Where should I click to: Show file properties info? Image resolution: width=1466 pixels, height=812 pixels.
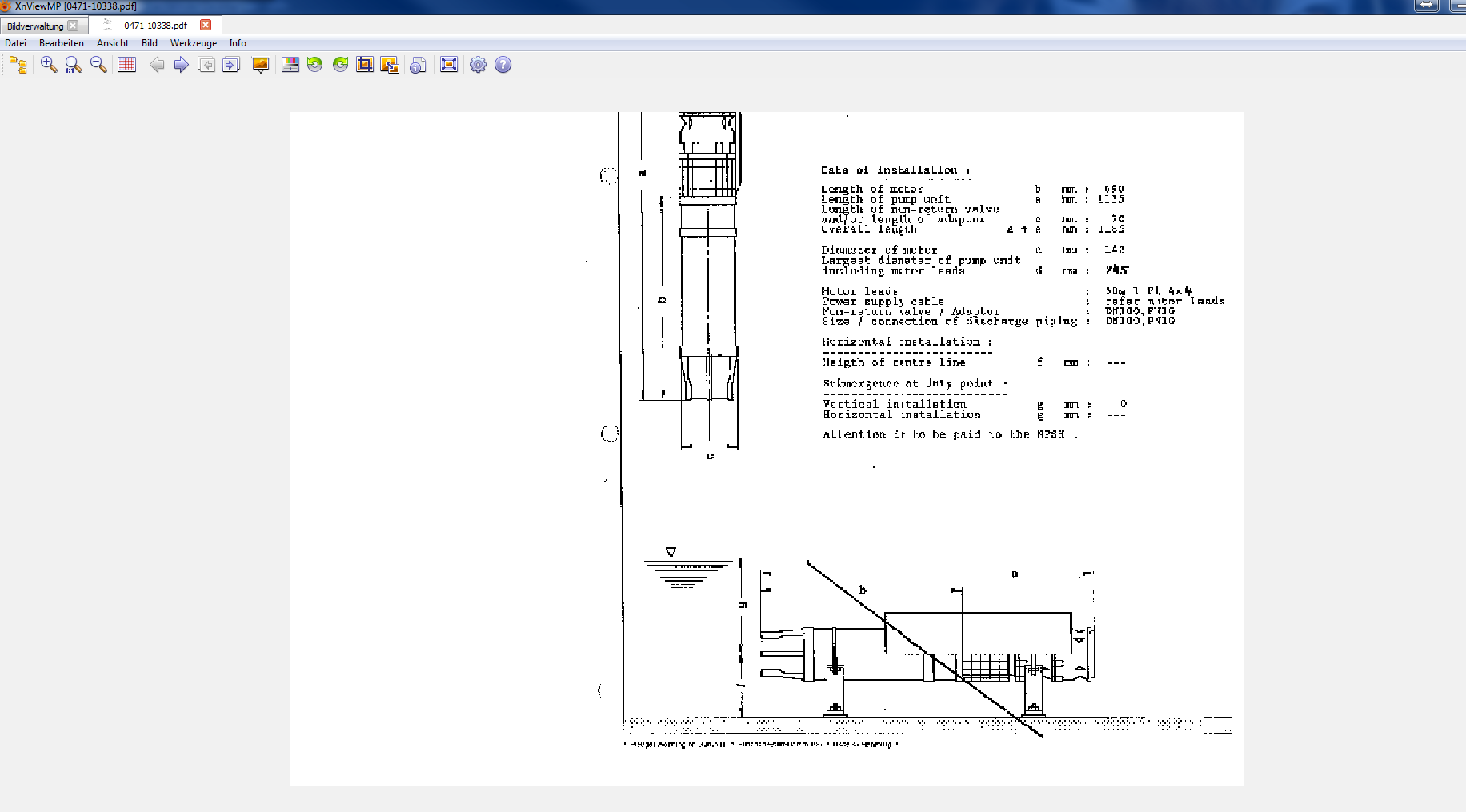click(x=418, y=65)
